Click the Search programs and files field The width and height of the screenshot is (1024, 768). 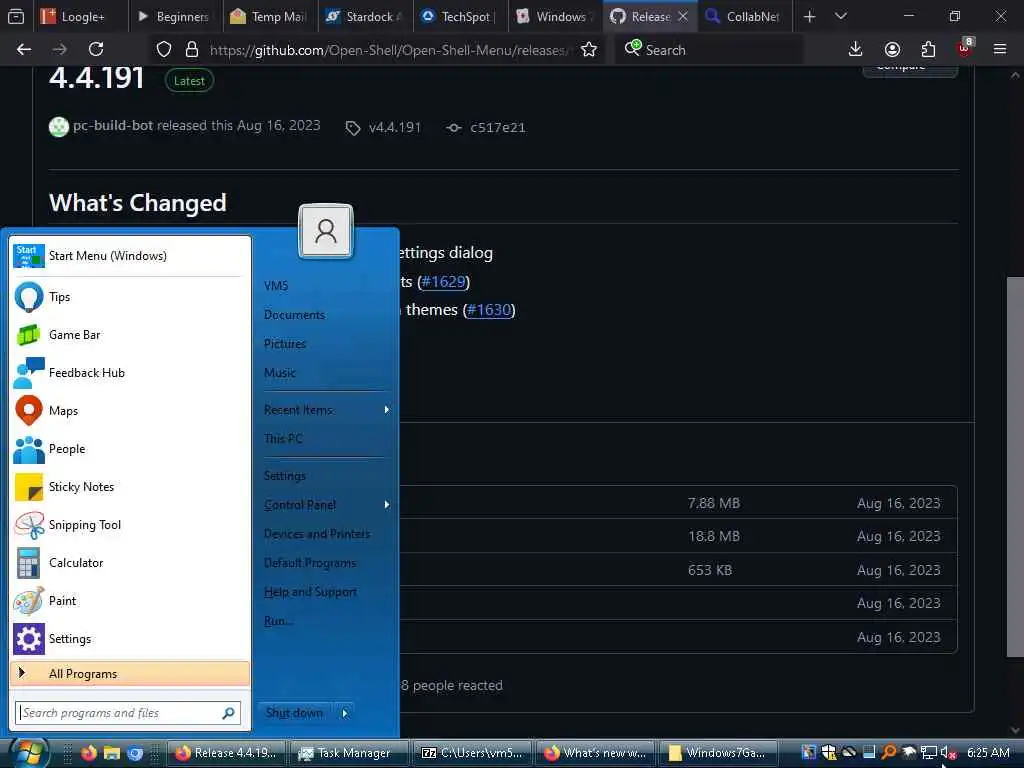[128, 713]
